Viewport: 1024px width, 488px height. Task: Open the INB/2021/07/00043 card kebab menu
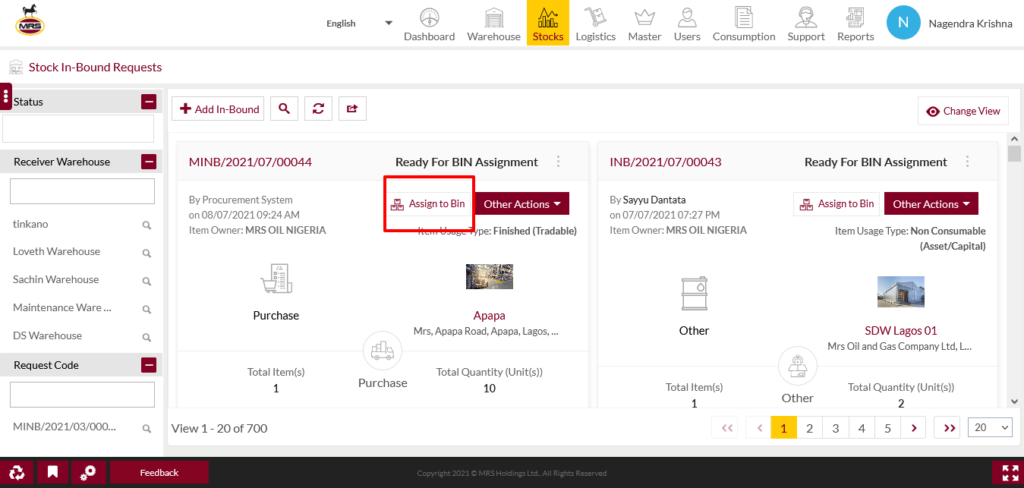click(x=967, y=161)
